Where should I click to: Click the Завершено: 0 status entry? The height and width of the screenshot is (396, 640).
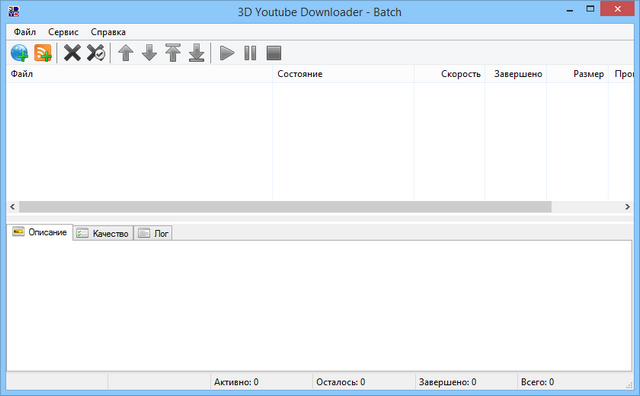coord(447,382)
